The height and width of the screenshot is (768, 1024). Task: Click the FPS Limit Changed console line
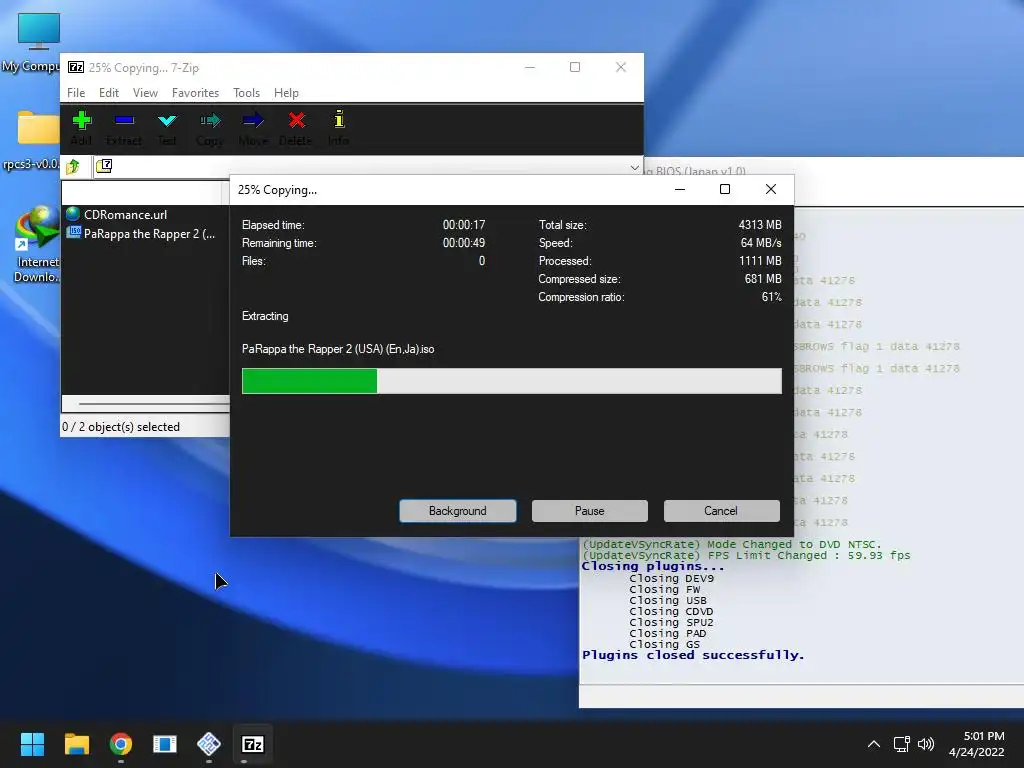(746, 555)
